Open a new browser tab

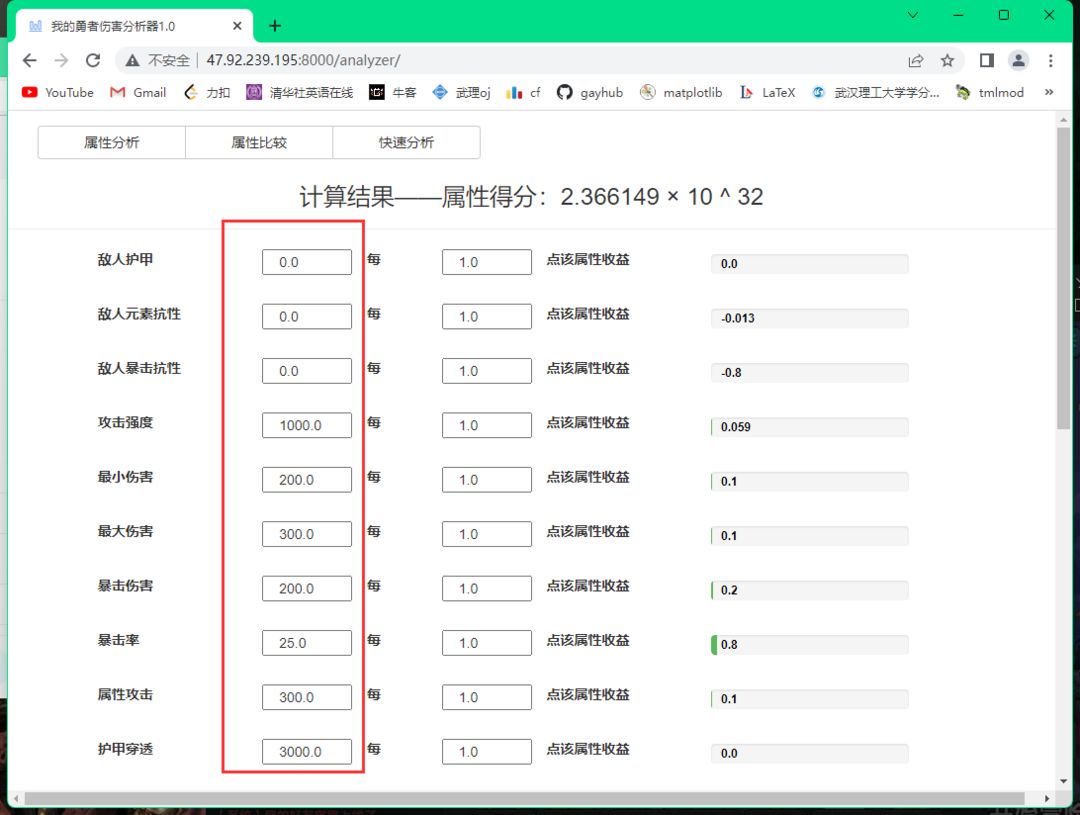[x=275, y=26]
